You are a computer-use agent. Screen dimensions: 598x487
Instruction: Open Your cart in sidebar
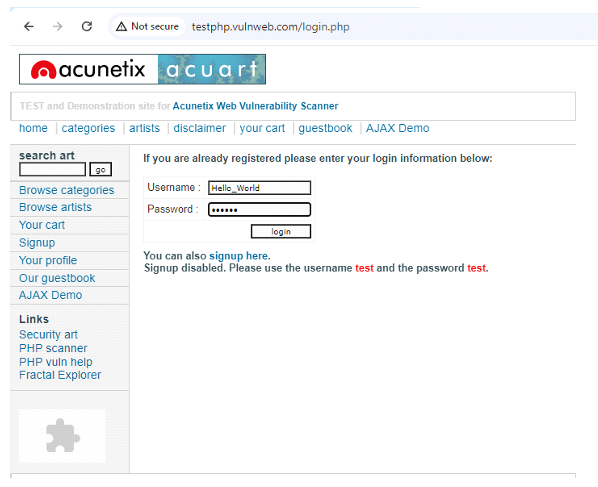(42, 225)
